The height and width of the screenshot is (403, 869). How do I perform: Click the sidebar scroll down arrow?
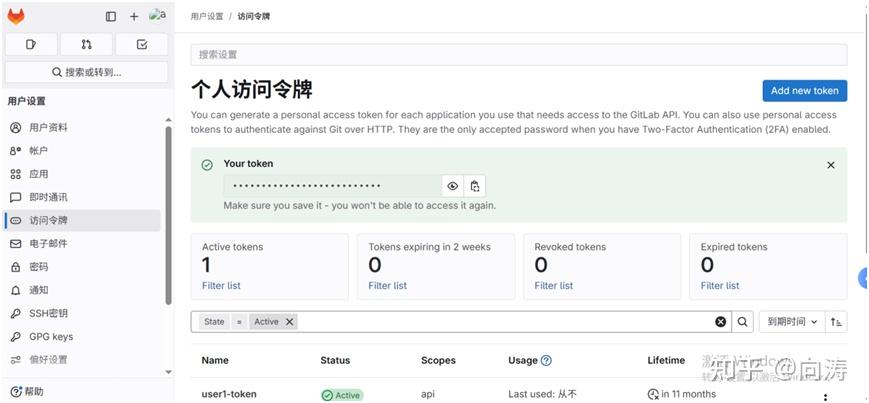168,372
